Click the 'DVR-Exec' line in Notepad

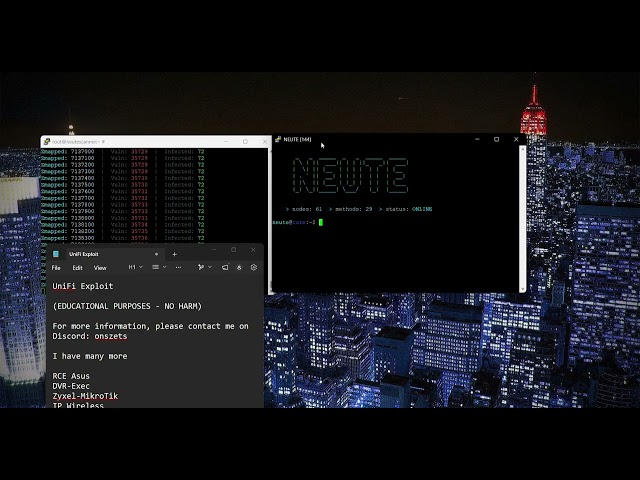click(71, 386)
